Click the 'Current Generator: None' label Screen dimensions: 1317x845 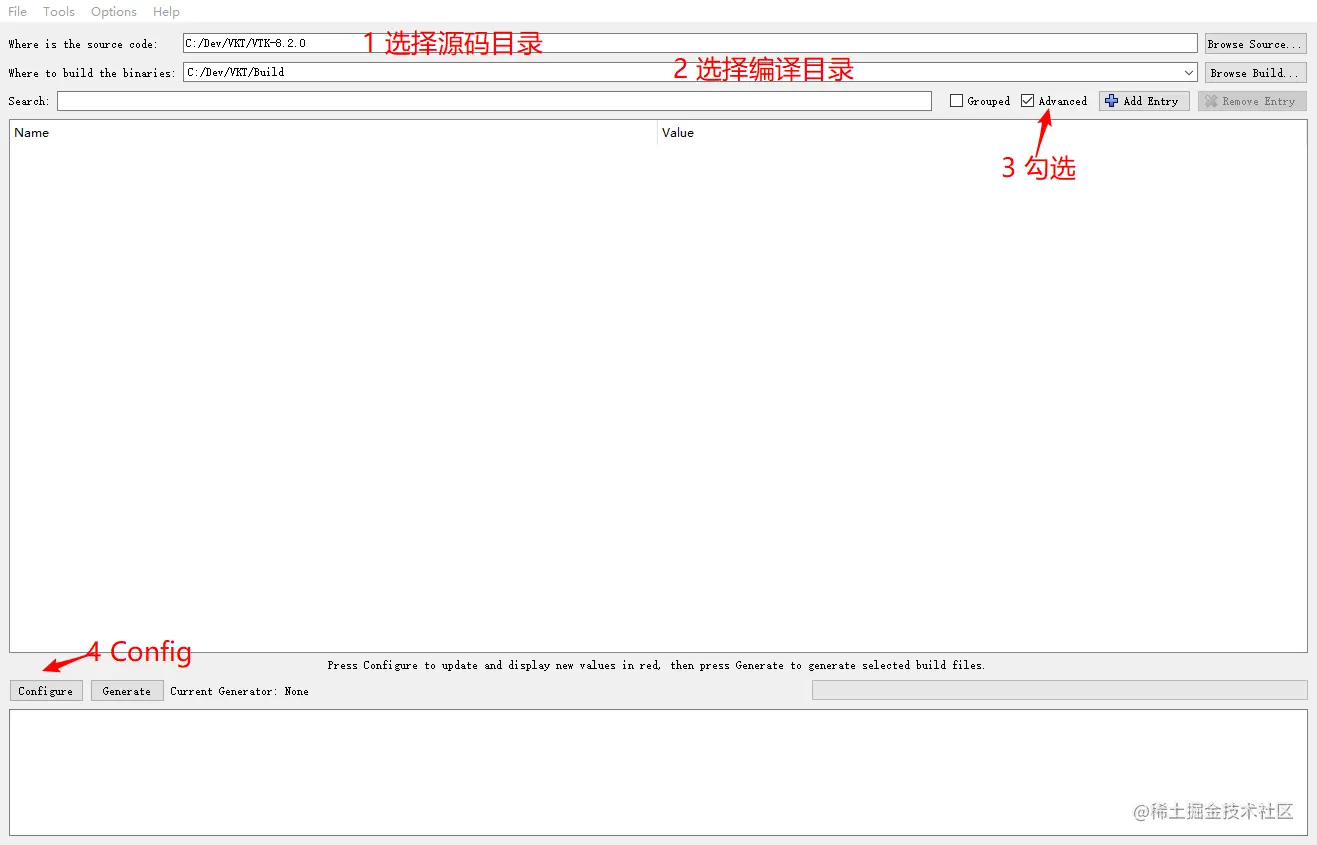pos(239,691)
